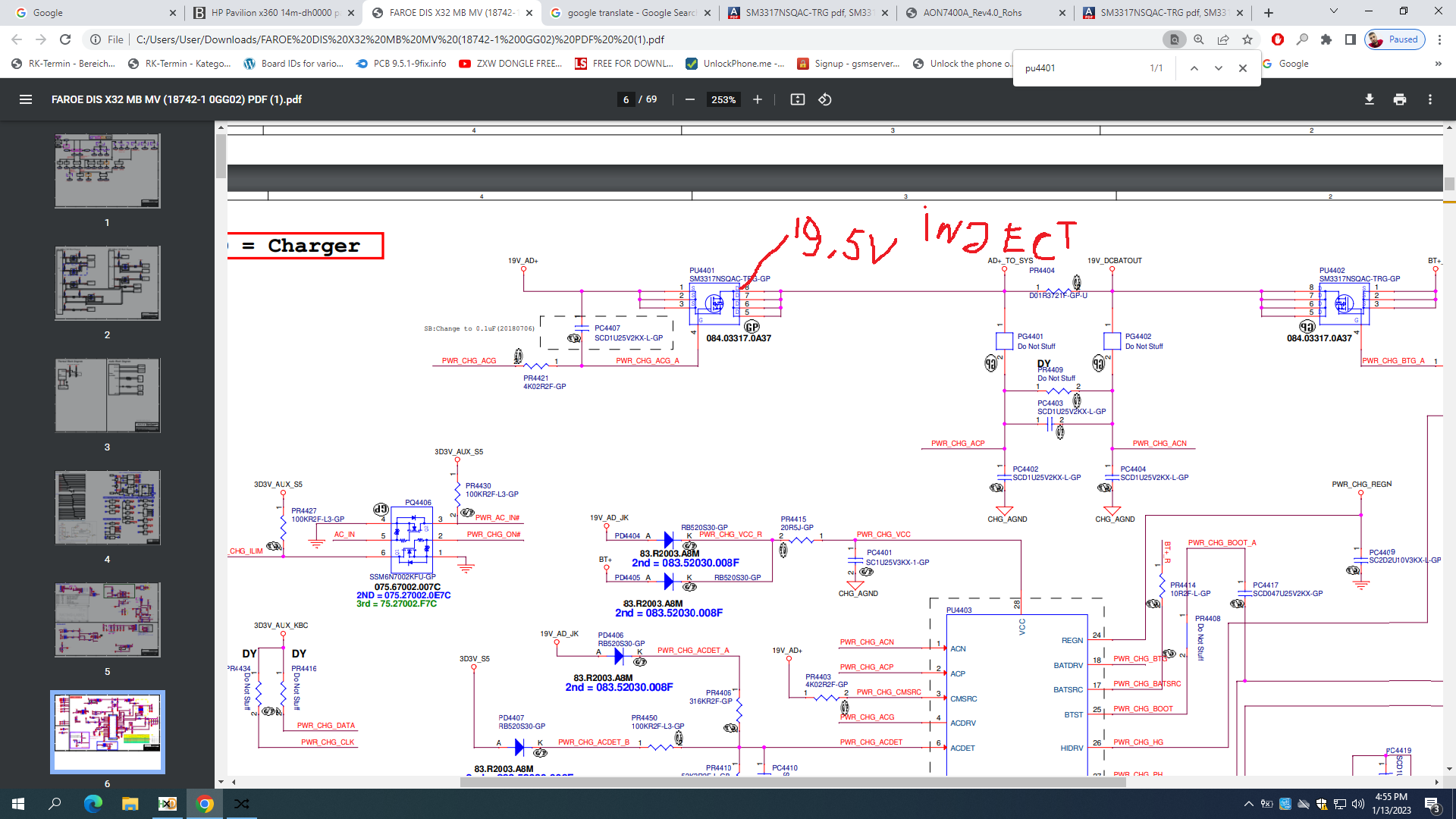Select page 4 thumbnail

pos(107,507)
